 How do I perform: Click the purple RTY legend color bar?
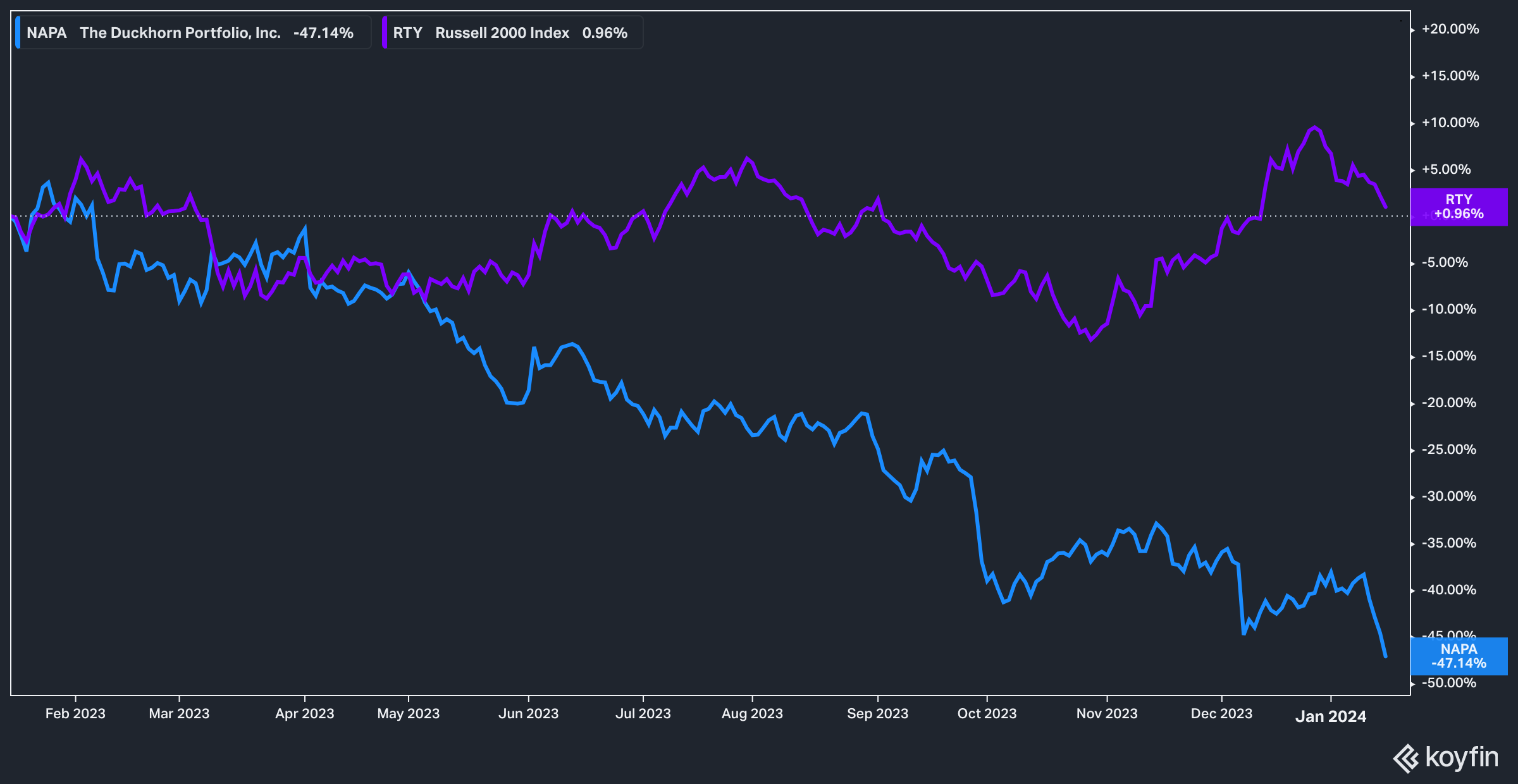385,32
